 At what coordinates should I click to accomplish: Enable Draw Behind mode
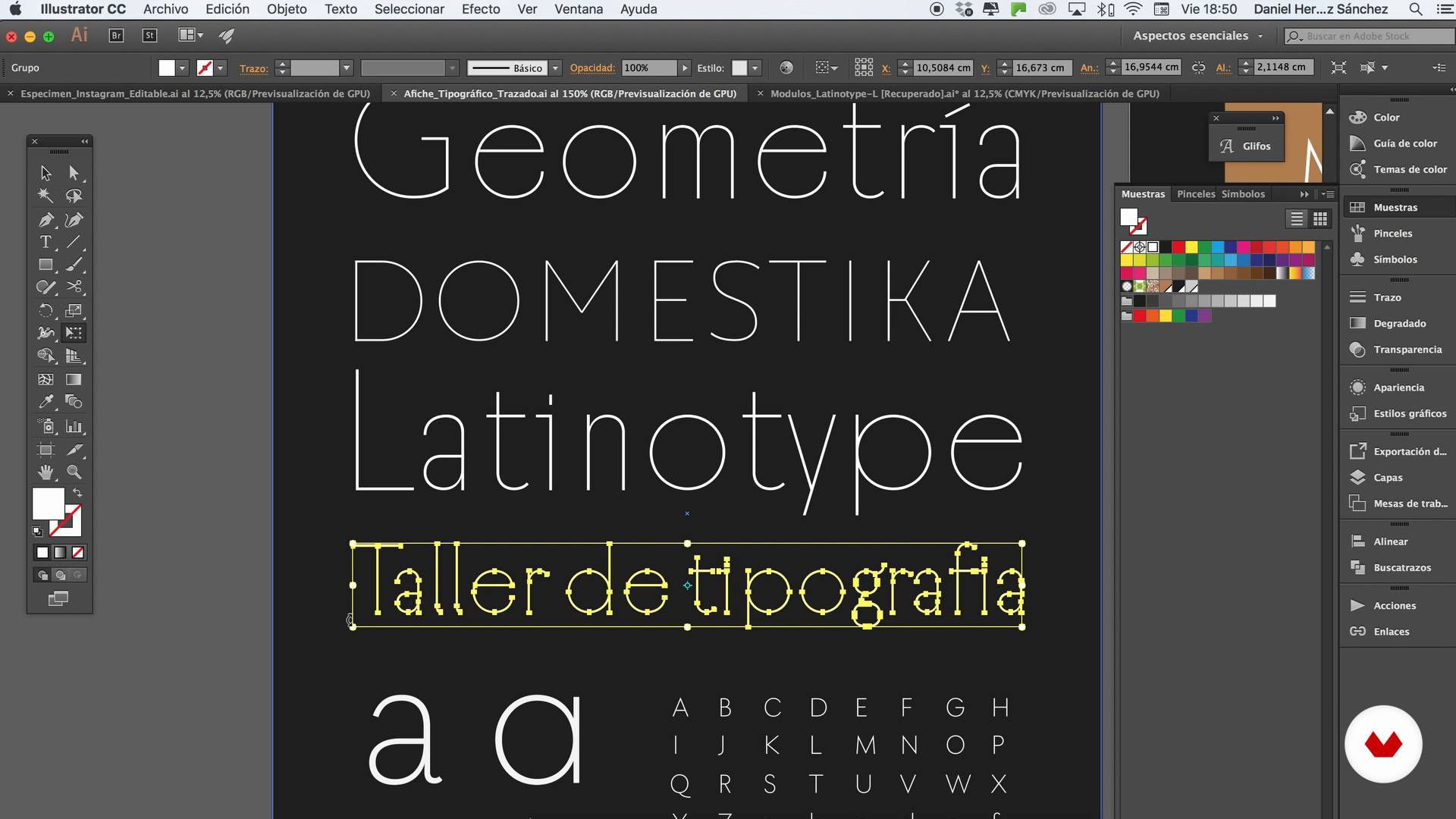point(60,575)
